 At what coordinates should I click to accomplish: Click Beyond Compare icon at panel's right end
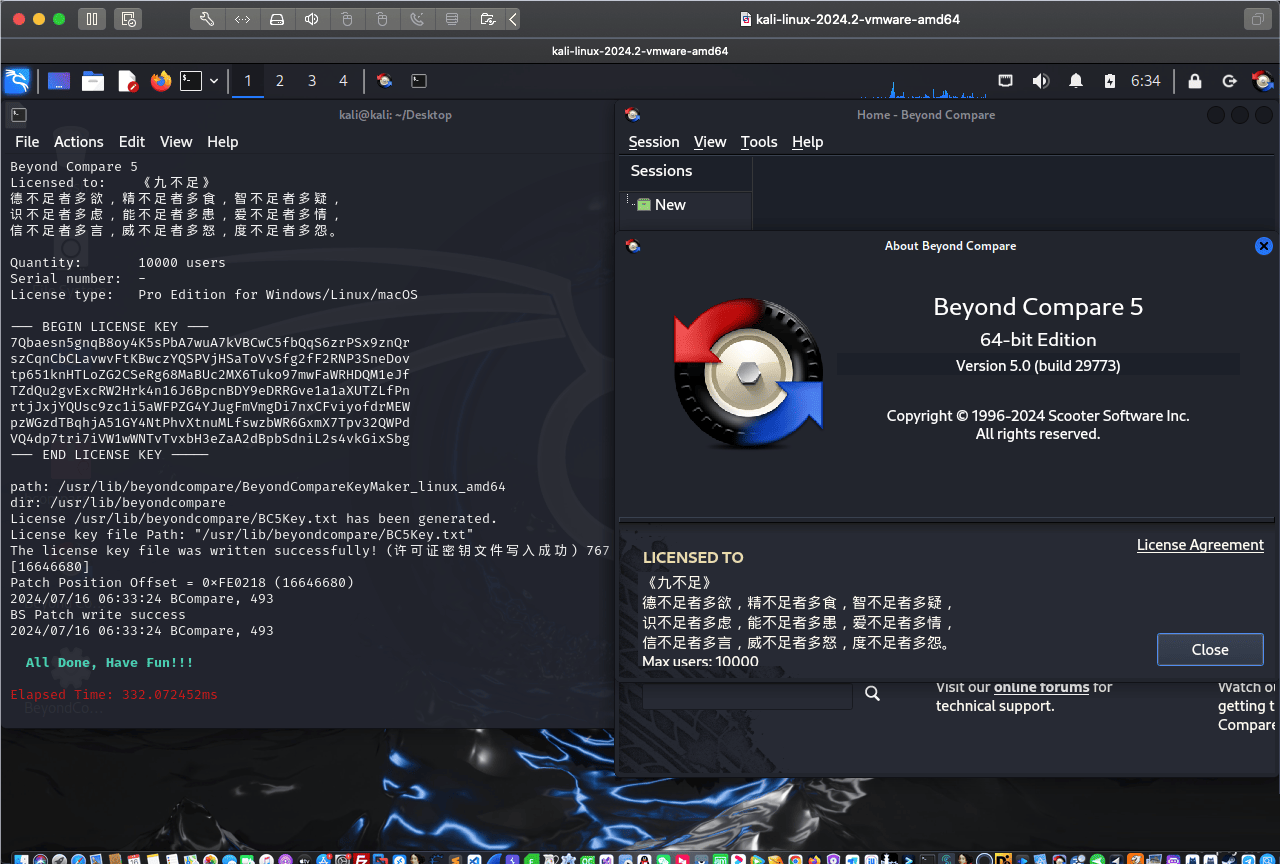pyautogui.click(x=1263, y=81)
